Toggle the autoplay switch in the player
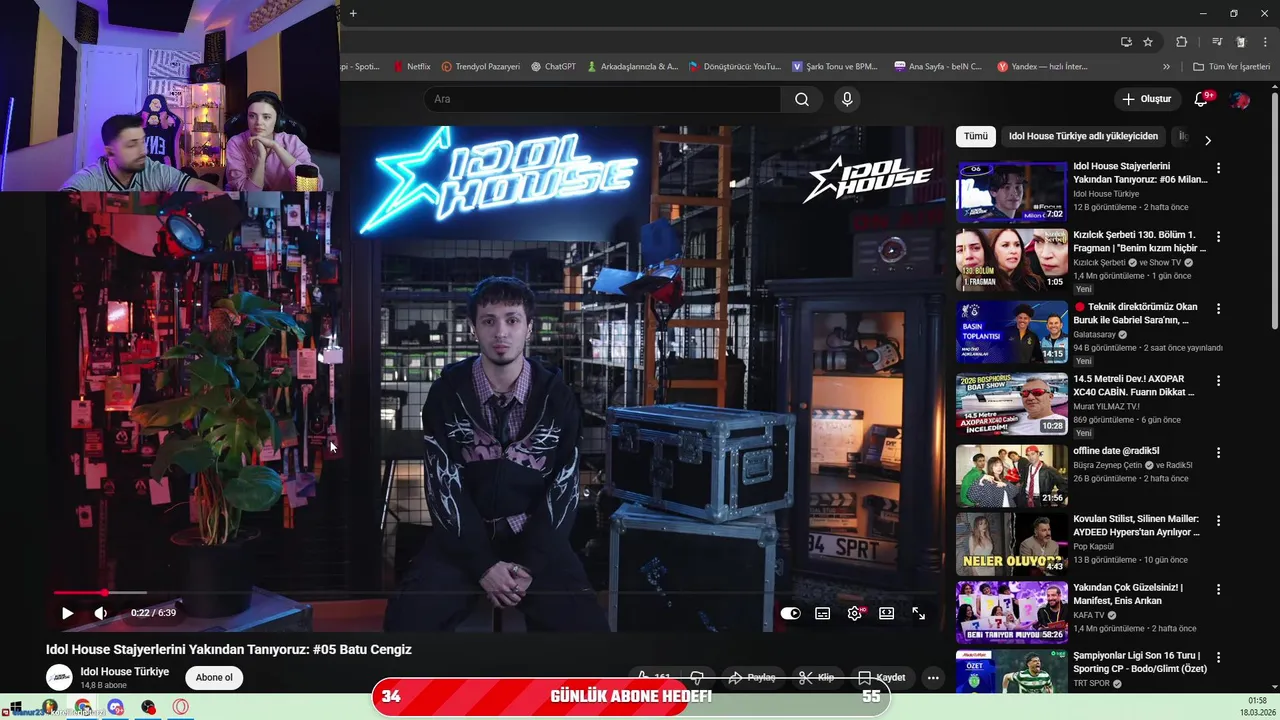The height and width of the screenshot is (720, 1280). click(x=790, y=614)
